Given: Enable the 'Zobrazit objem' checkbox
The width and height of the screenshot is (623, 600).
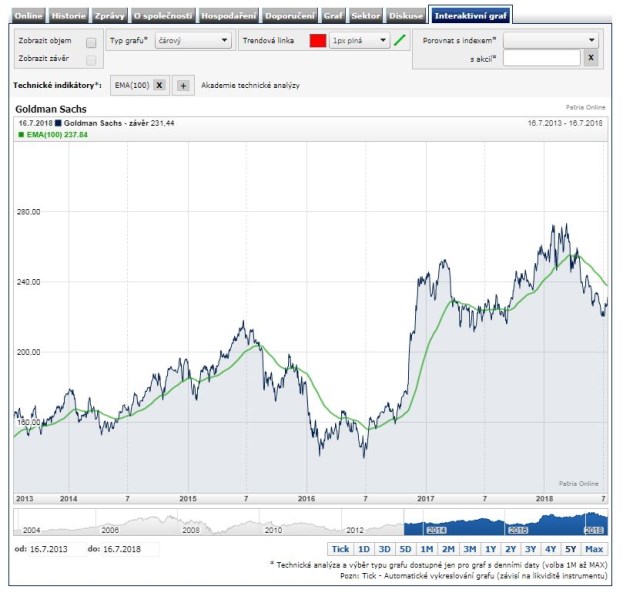Looking at the screenshot, I should [x=91, y=43].
